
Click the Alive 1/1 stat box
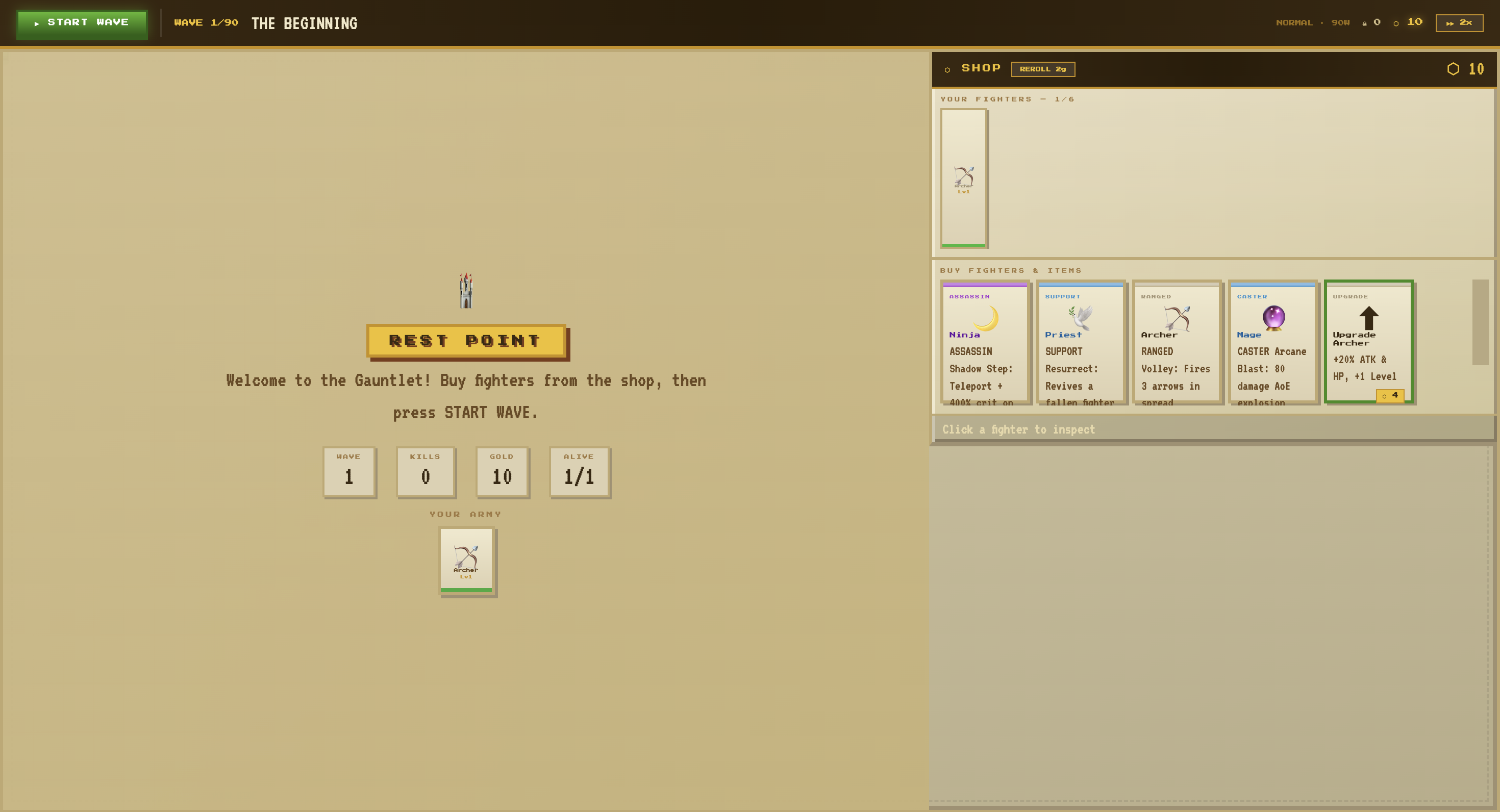pos(579,471)
